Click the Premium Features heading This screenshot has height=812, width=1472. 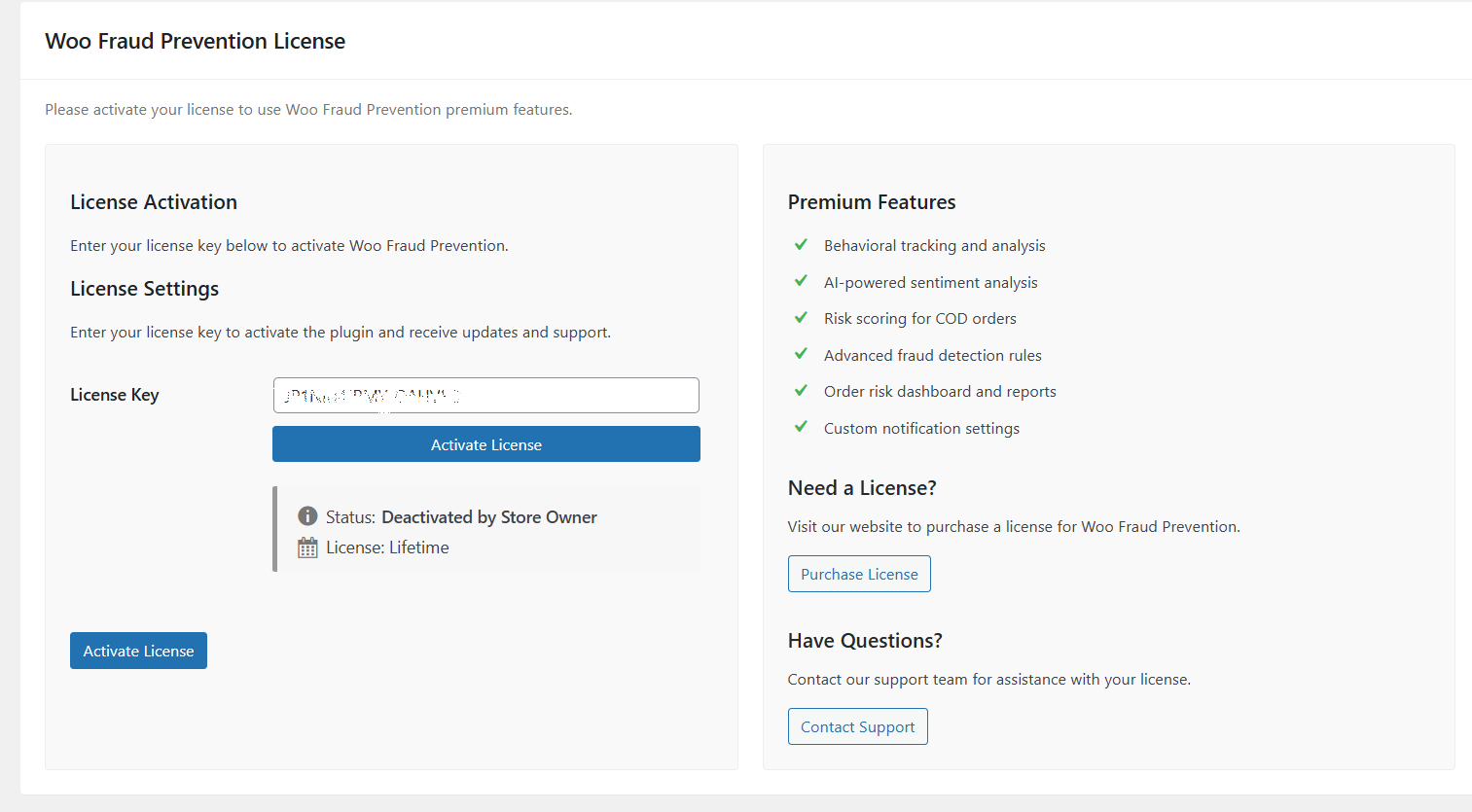pyautogui.click(x=872, y=201)
